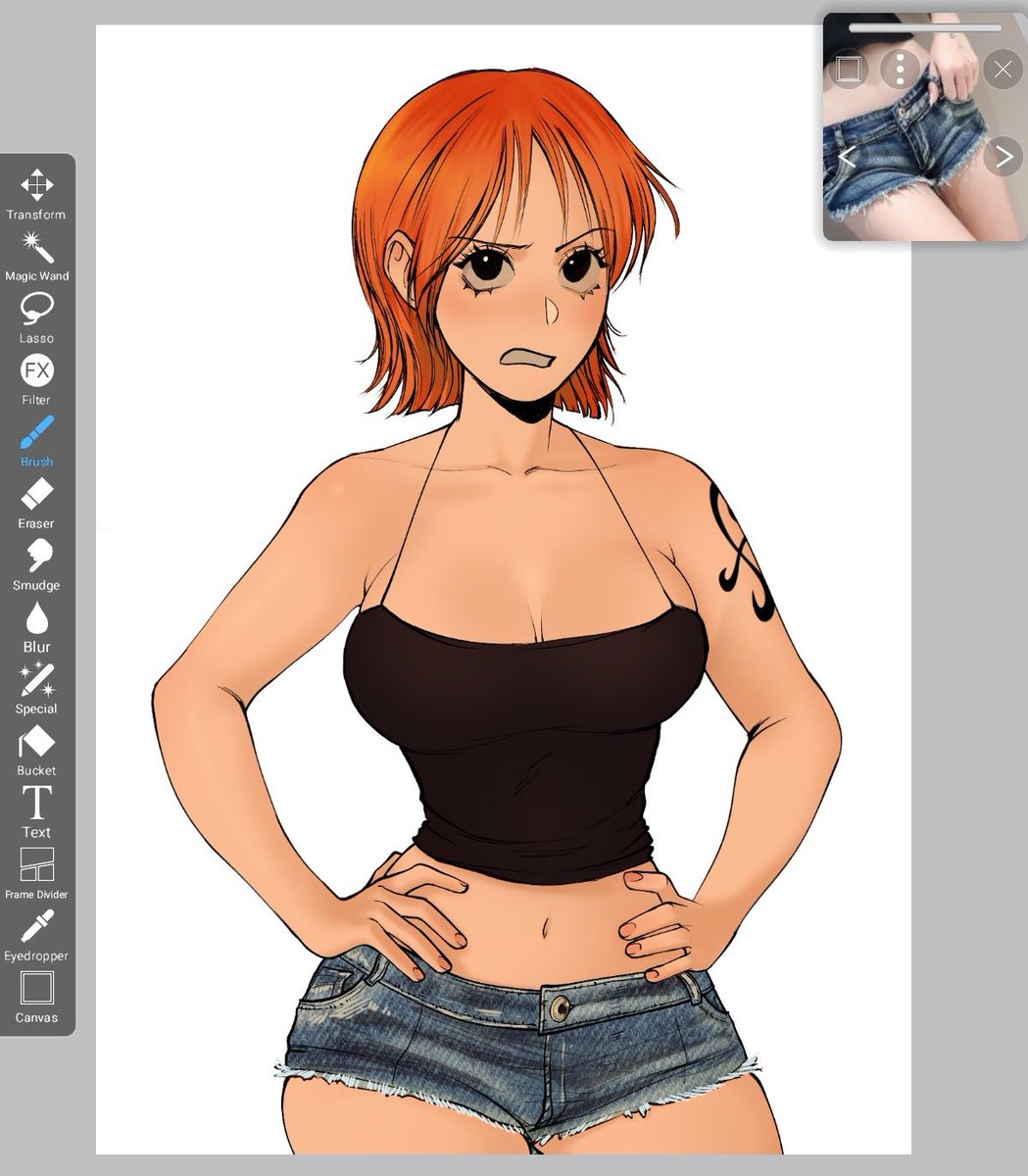Screen dimensions: 1028x1176
Task: Show previous reference image
Action: pyautogui.click(x=847, y=156)
